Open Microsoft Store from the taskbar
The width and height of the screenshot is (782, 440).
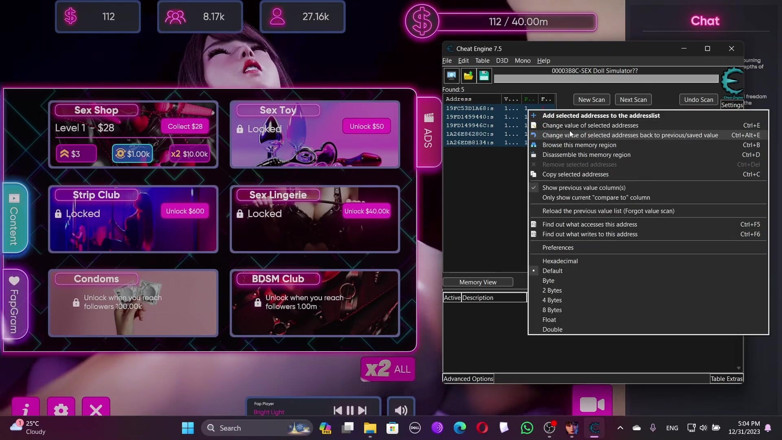(392, 428)
